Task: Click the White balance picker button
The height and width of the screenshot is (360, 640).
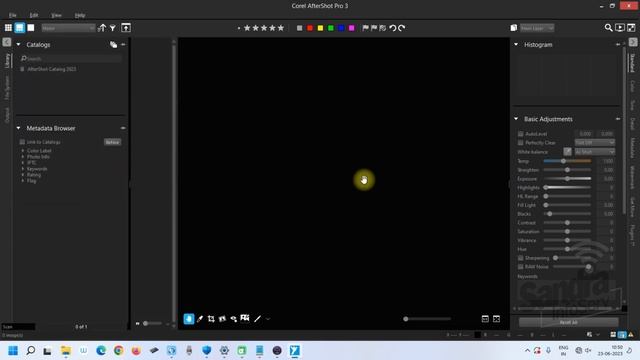Action: point(567,151)
